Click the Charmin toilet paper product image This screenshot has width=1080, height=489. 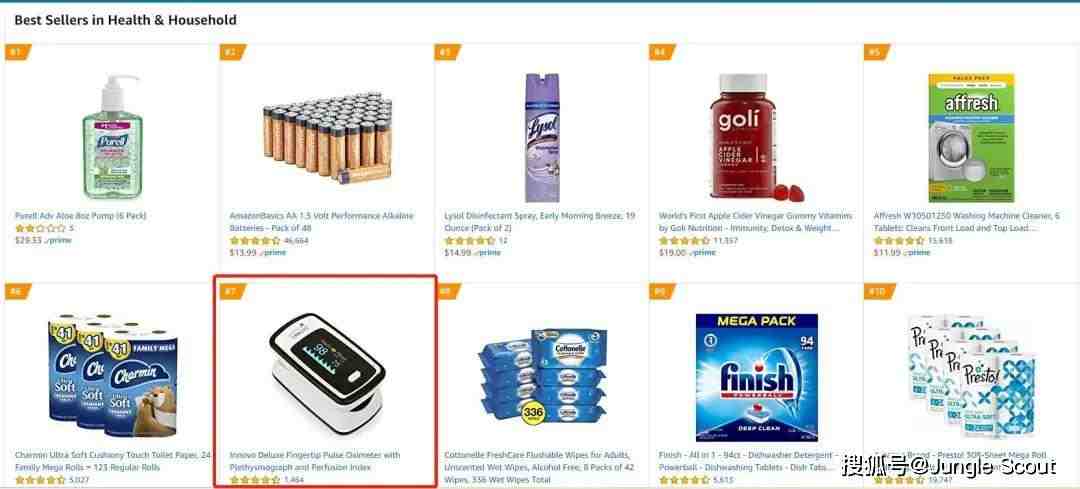pyautogui.click(x=114, y=375)
